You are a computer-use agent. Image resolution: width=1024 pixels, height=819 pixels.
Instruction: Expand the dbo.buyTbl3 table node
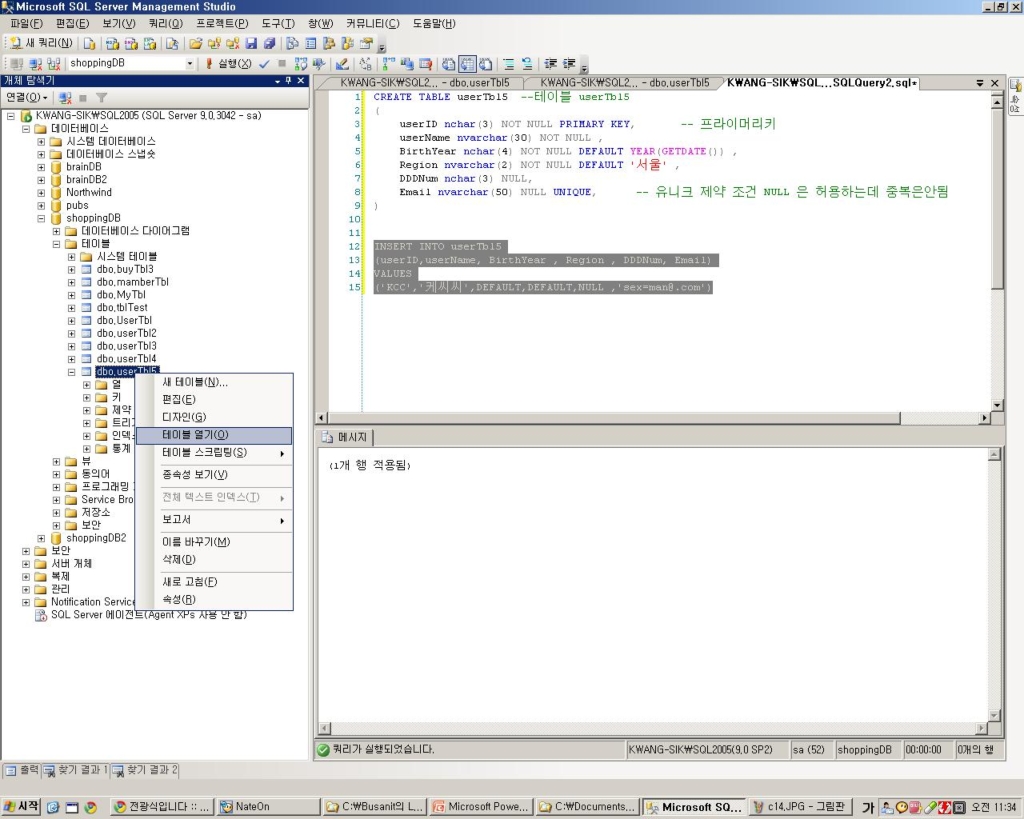point(71,270)
